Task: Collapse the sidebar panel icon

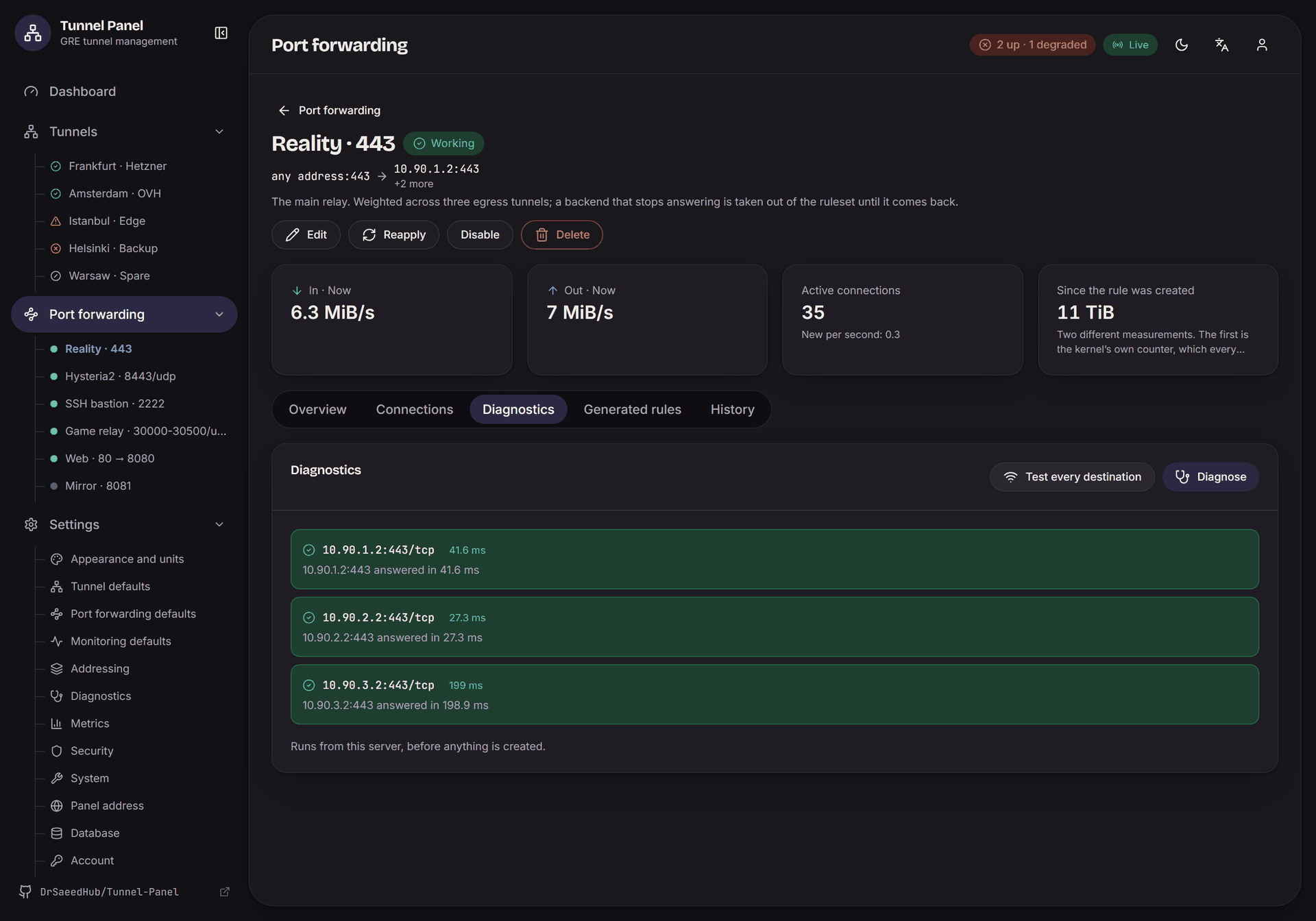Action: pyautogui.click(x=221, y=33)
